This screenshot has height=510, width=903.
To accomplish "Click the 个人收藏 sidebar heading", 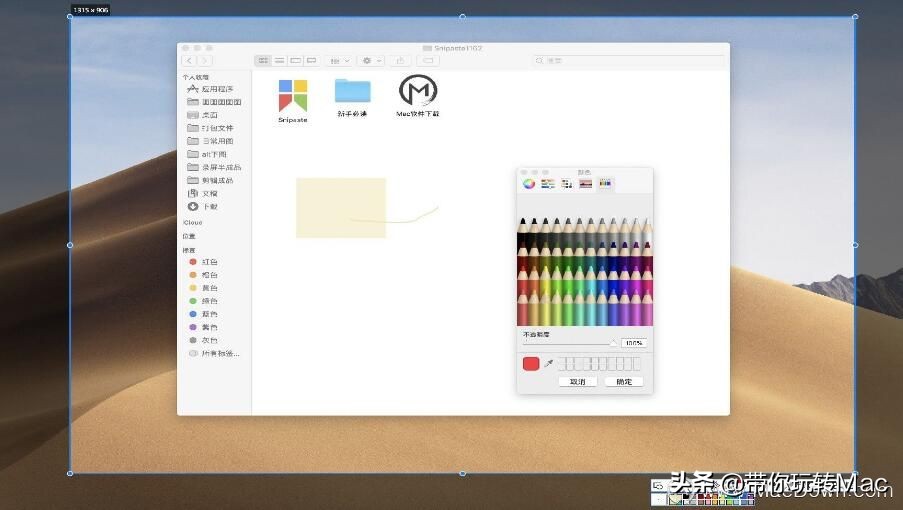I will 196,77.
